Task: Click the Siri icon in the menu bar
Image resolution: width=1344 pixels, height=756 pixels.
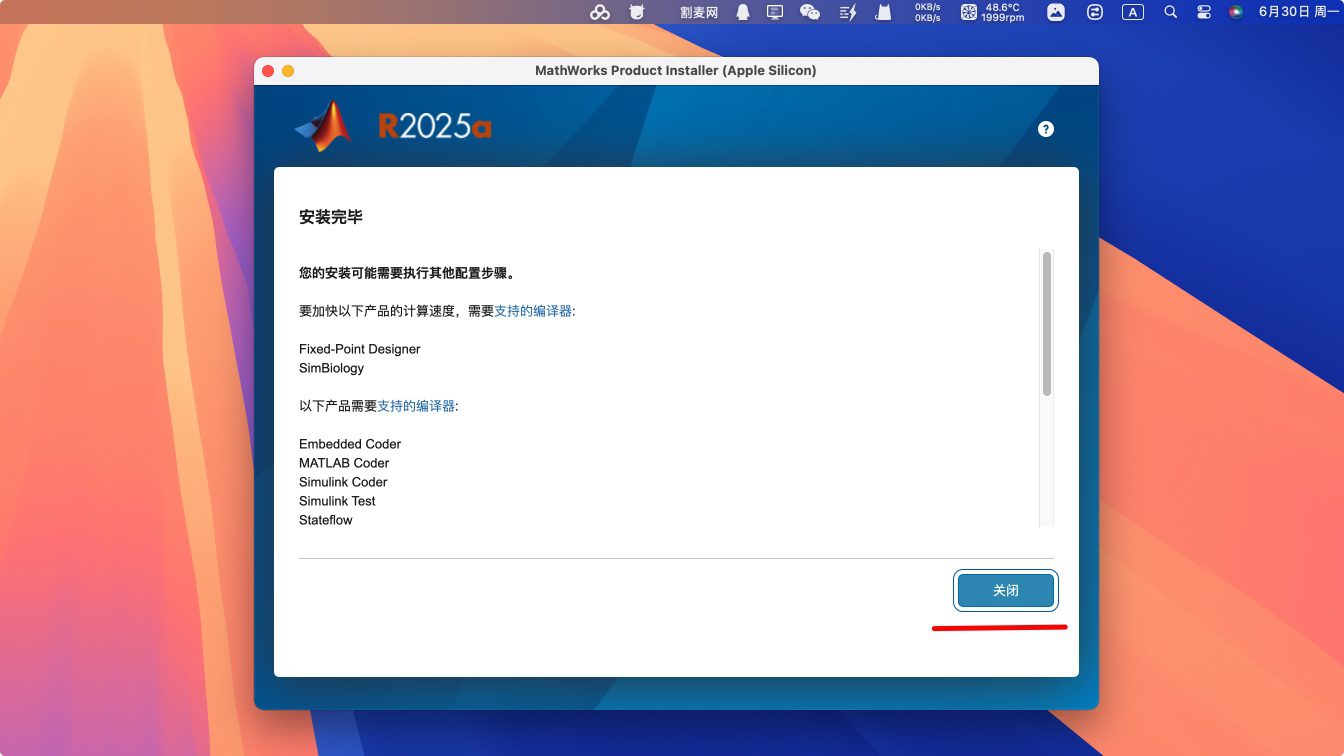Action: coord(1236,12)
